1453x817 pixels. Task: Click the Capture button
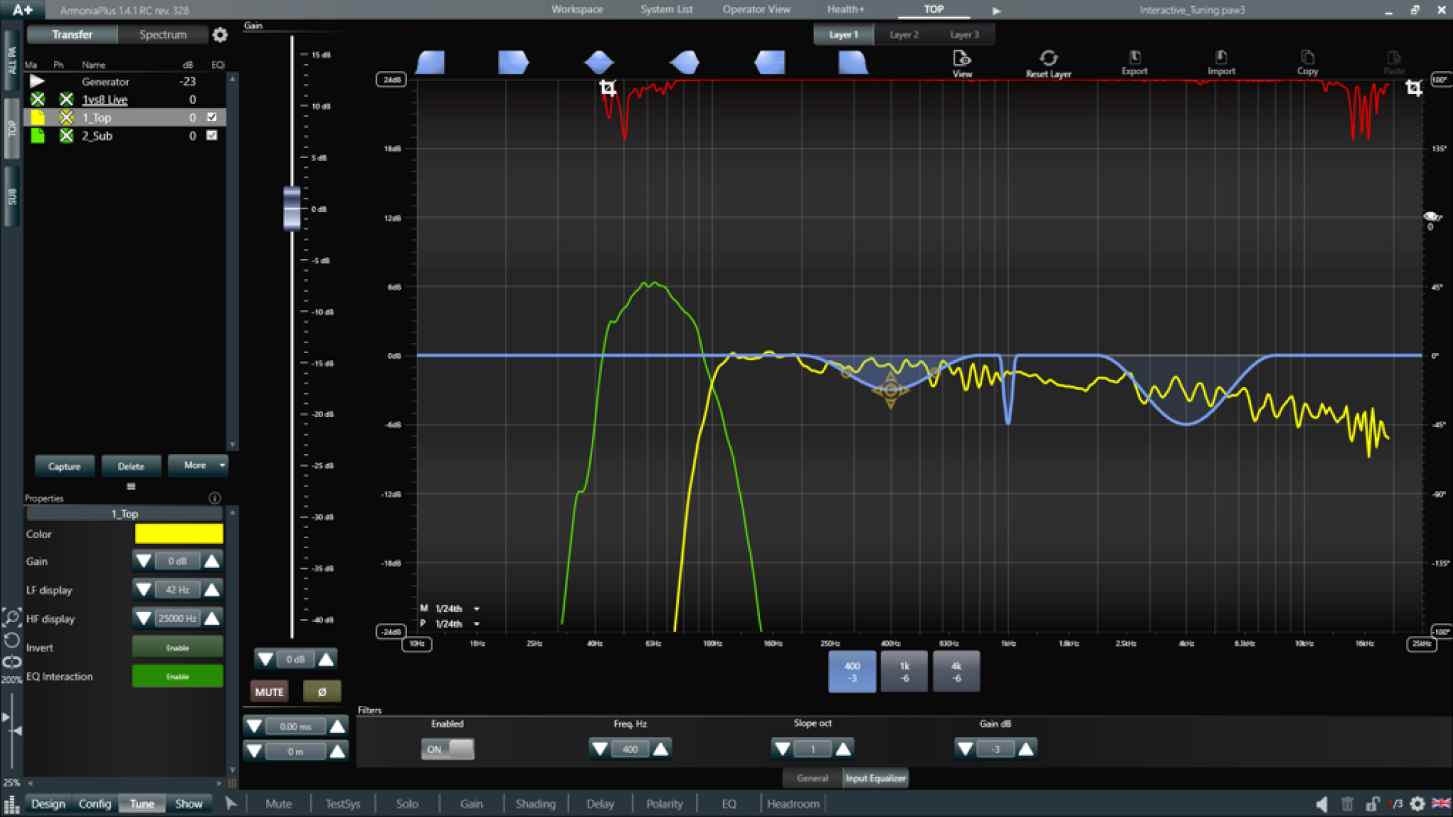pos(65,466)
